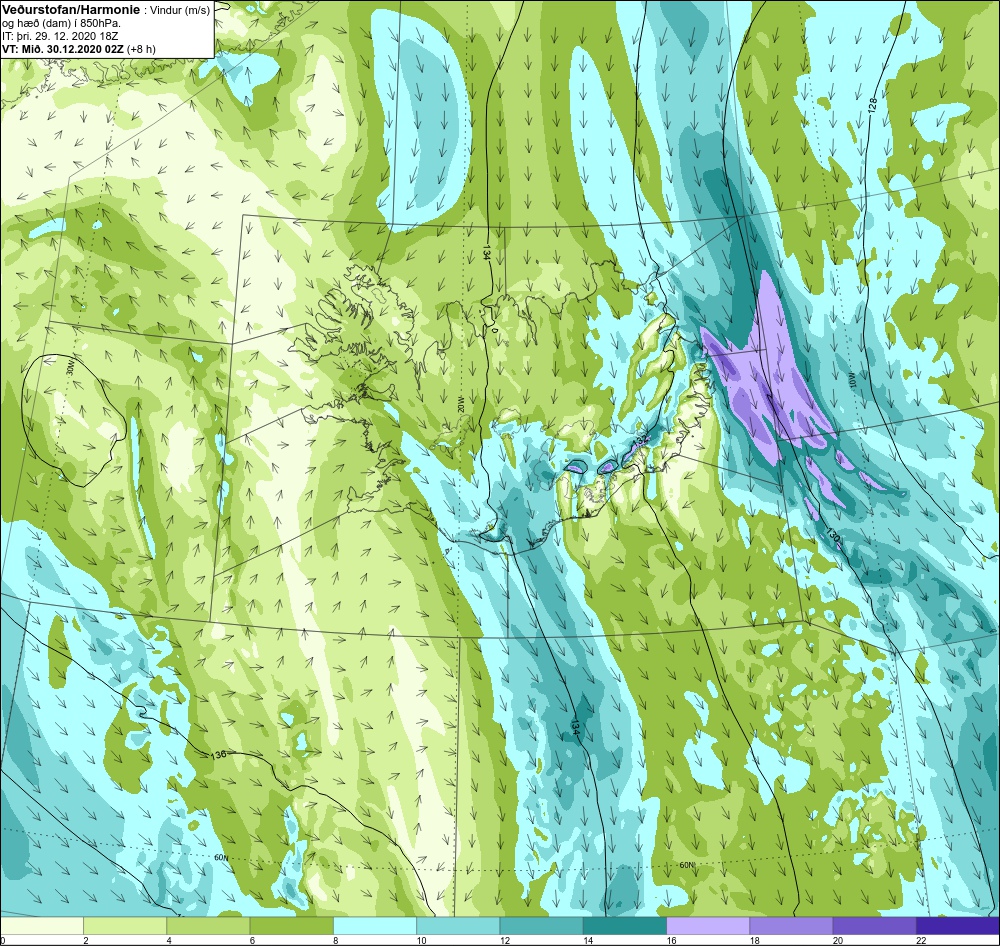Select the 18–20 m/s purple legend swatch
Image resolution: width=1000 pixels, height=946 pixels.
pyautogui.click(x=791, y=926)
